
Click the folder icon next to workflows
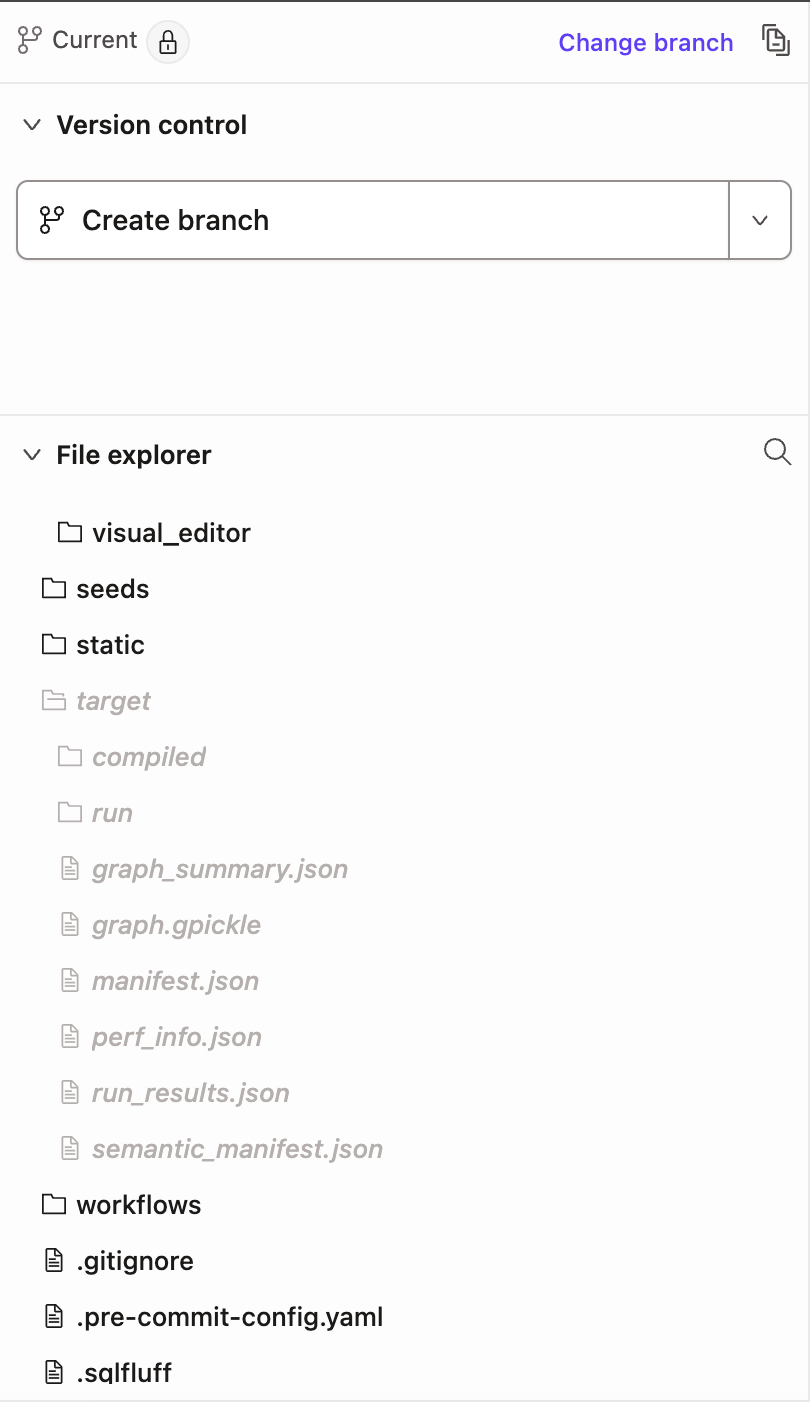[x=54, y=1204]
